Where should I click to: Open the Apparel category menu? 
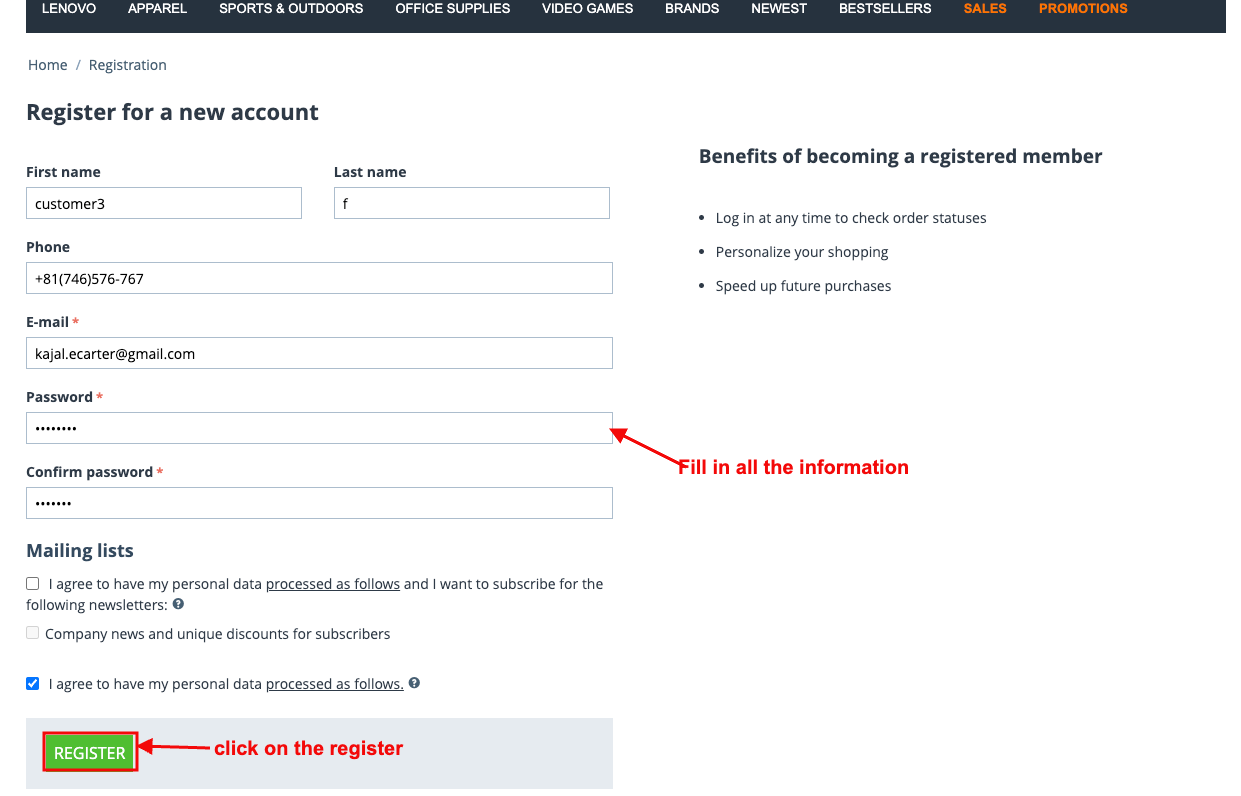point(158,8)
